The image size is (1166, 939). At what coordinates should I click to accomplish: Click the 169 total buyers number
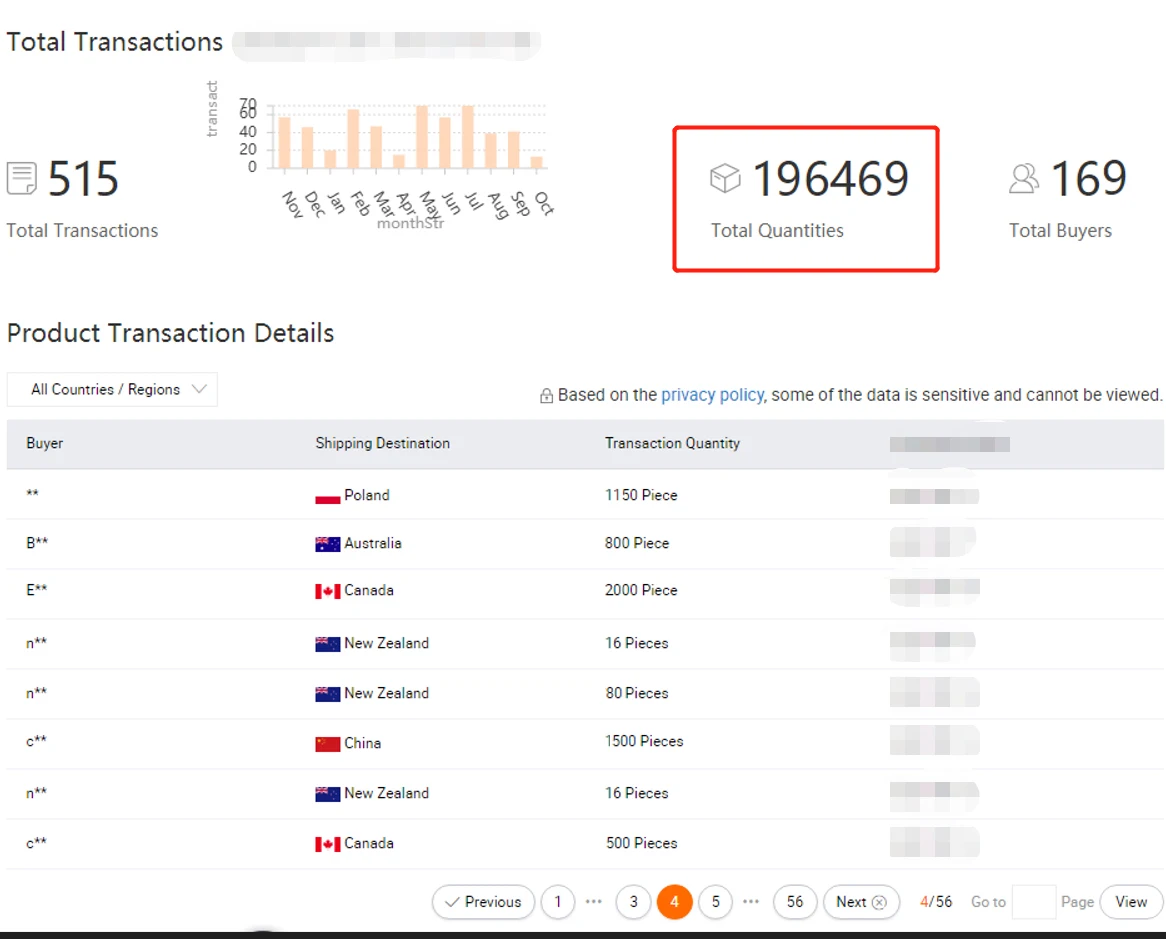[1089, 178]
